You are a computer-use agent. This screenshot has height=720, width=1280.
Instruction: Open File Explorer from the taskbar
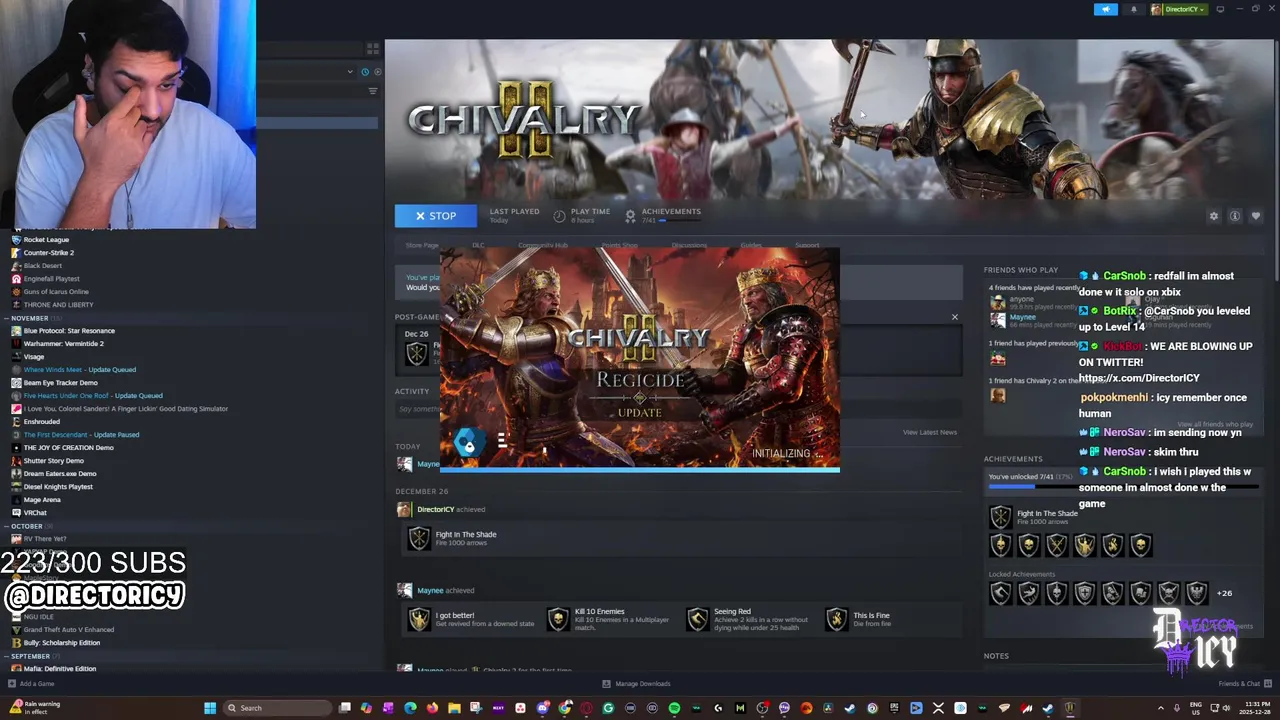454,708
